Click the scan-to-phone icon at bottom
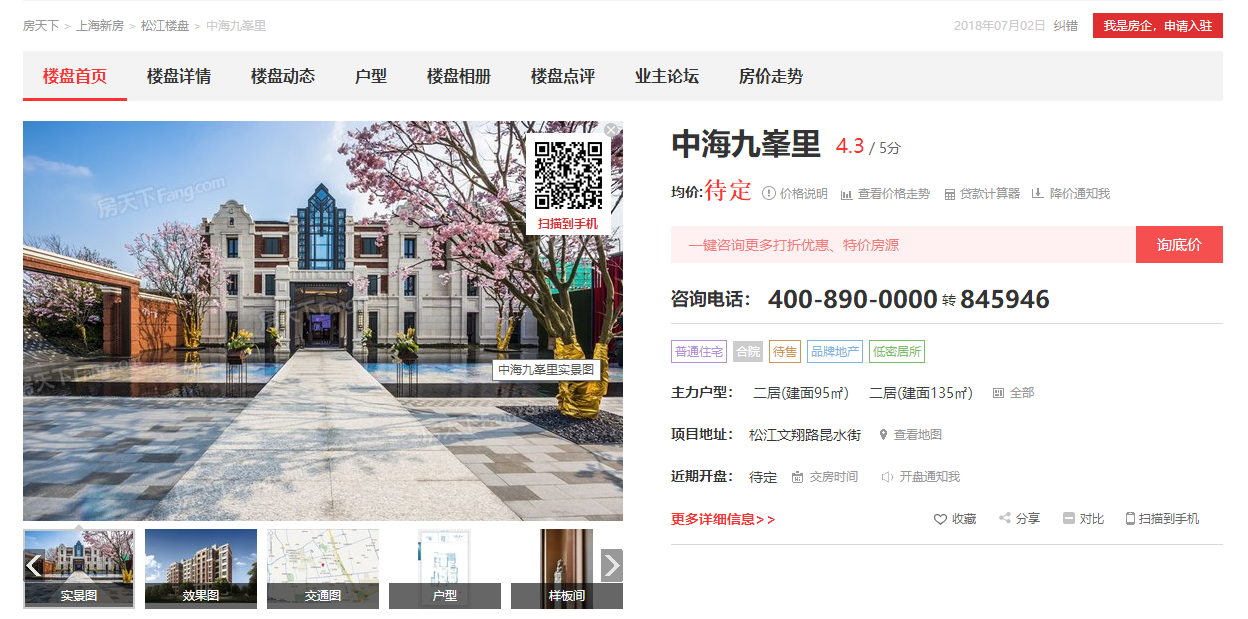The width and height of the screenshot is (1248, 619). coord(1130,518)
